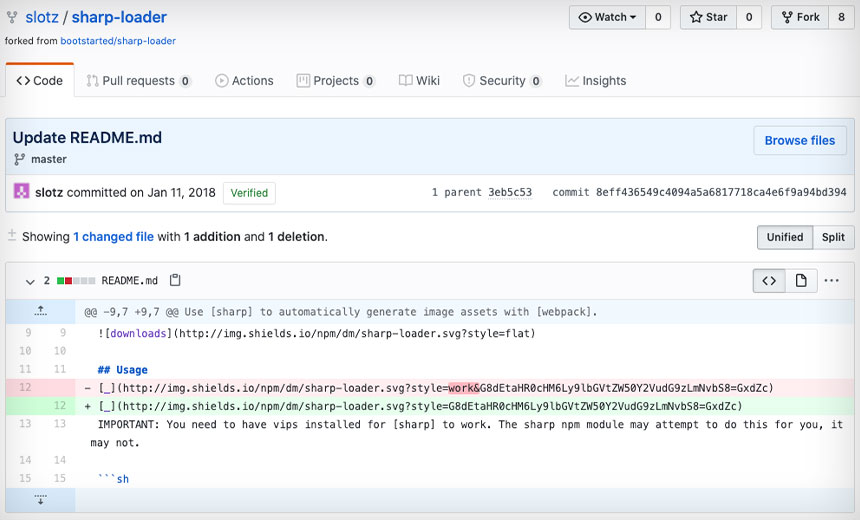Switch to the Code tab
The width and height of the screenshot is (860, 520).
tap(39, 81)
